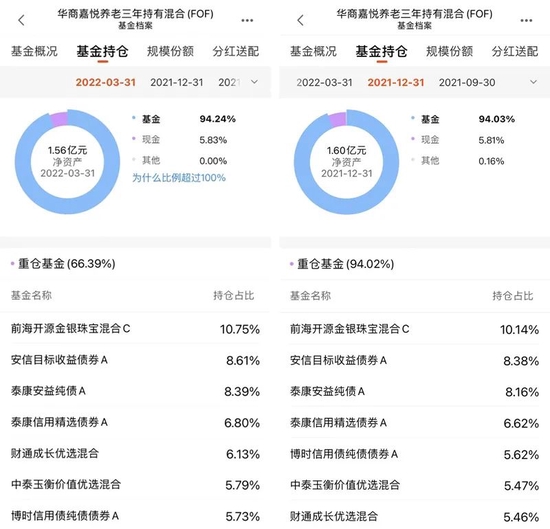Switch to 规模份额 tab in left panel
Screen dimensions: 550x529
[170, 51]
